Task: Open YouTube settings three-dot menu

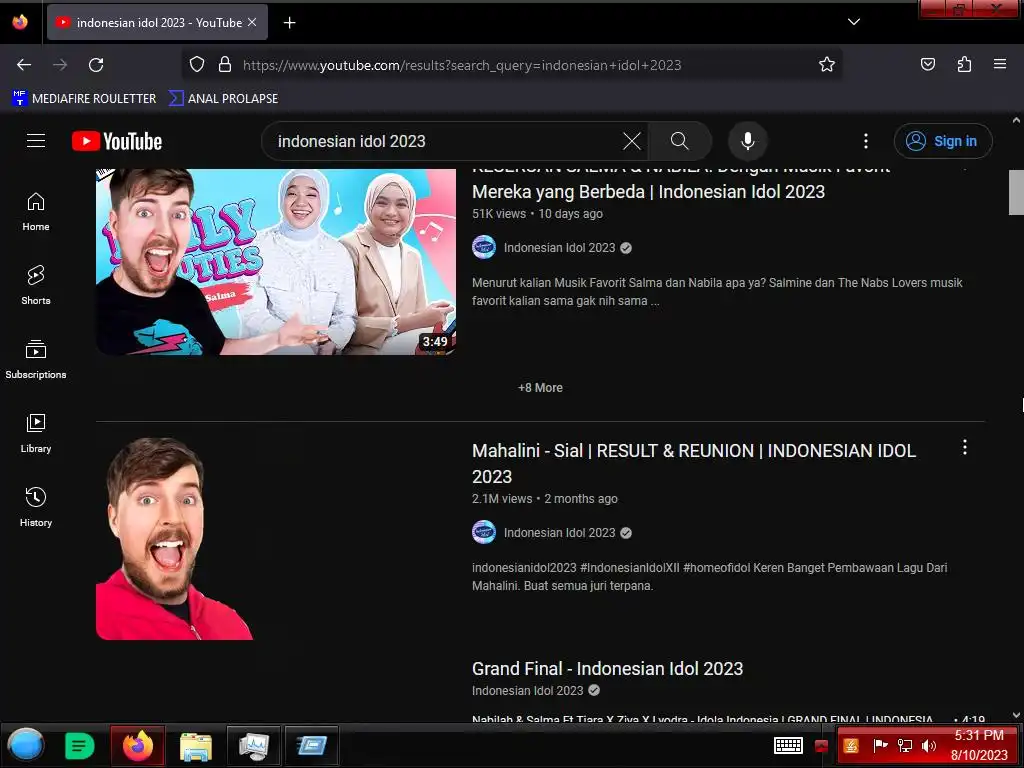Action: click(x=865, y=141)
